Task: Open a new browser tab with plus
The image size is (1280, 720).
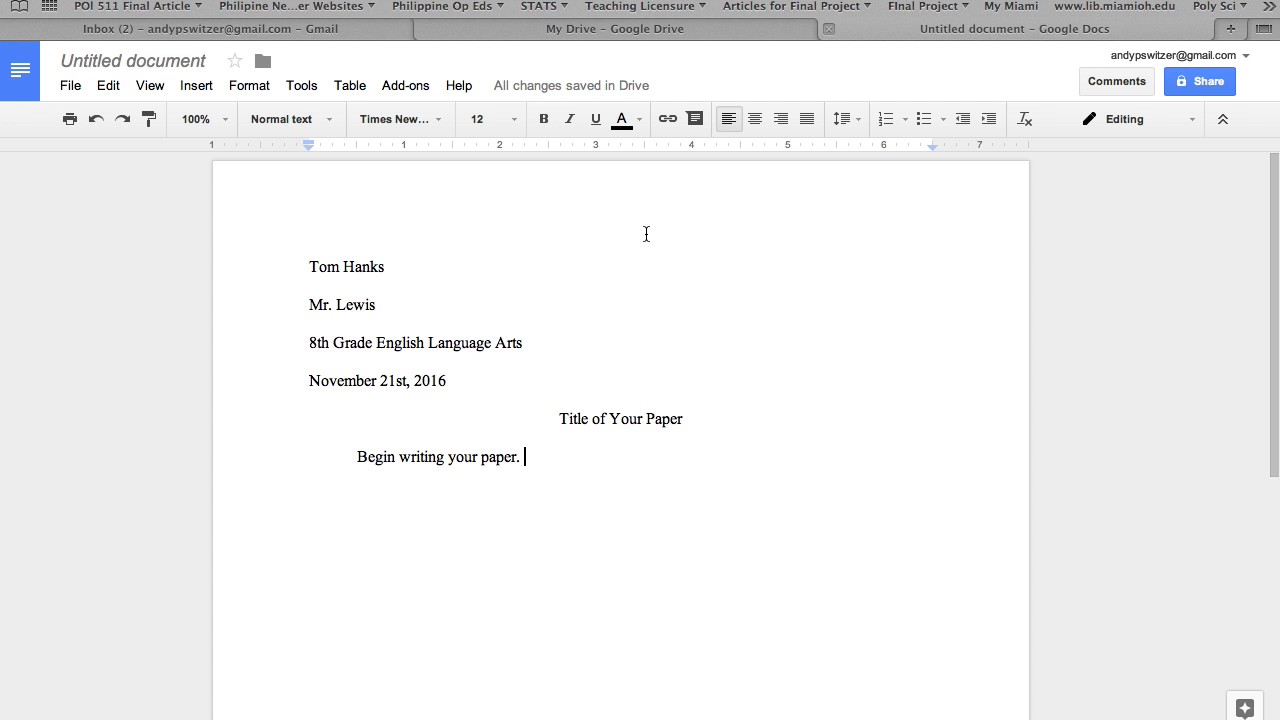Action: pyautogui.click(x=1231, y=29)
